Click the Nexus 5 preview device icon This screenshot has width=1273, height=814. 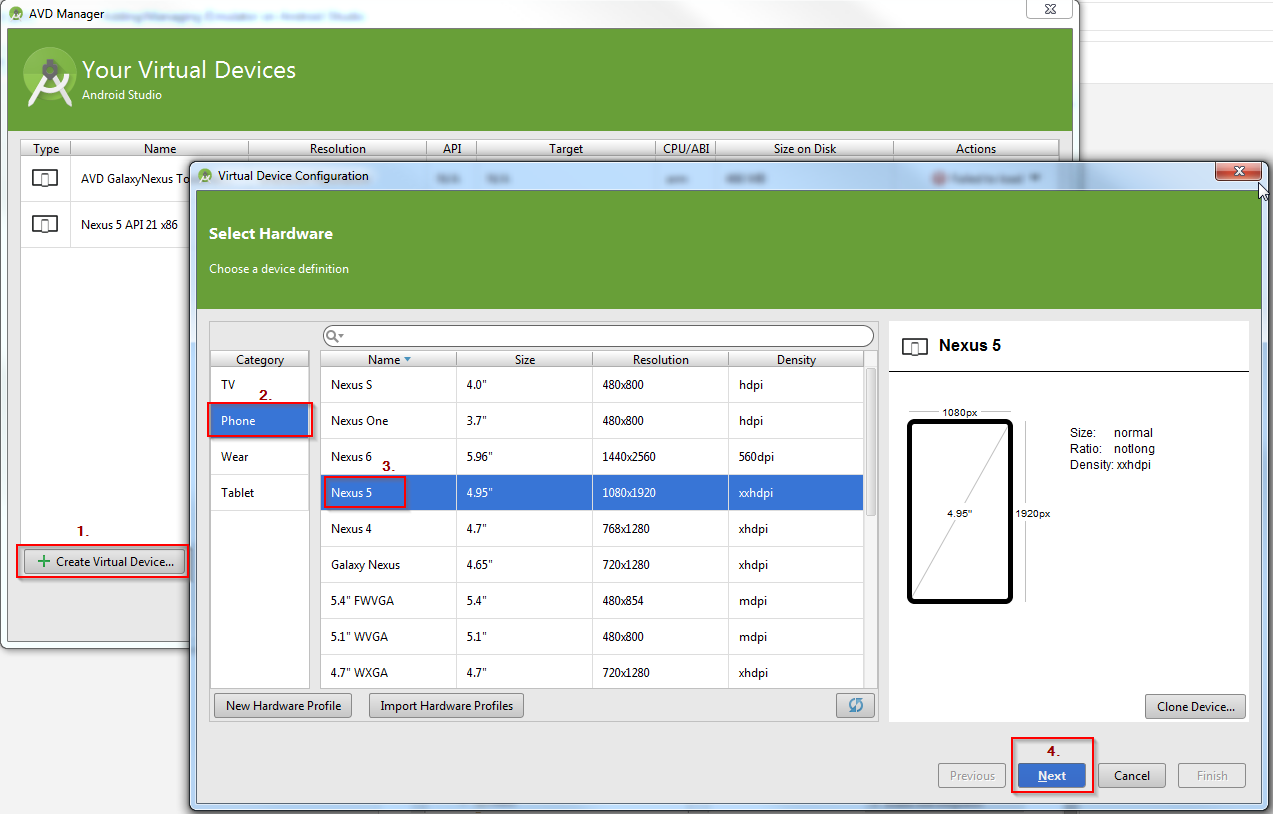coord(914,347)
